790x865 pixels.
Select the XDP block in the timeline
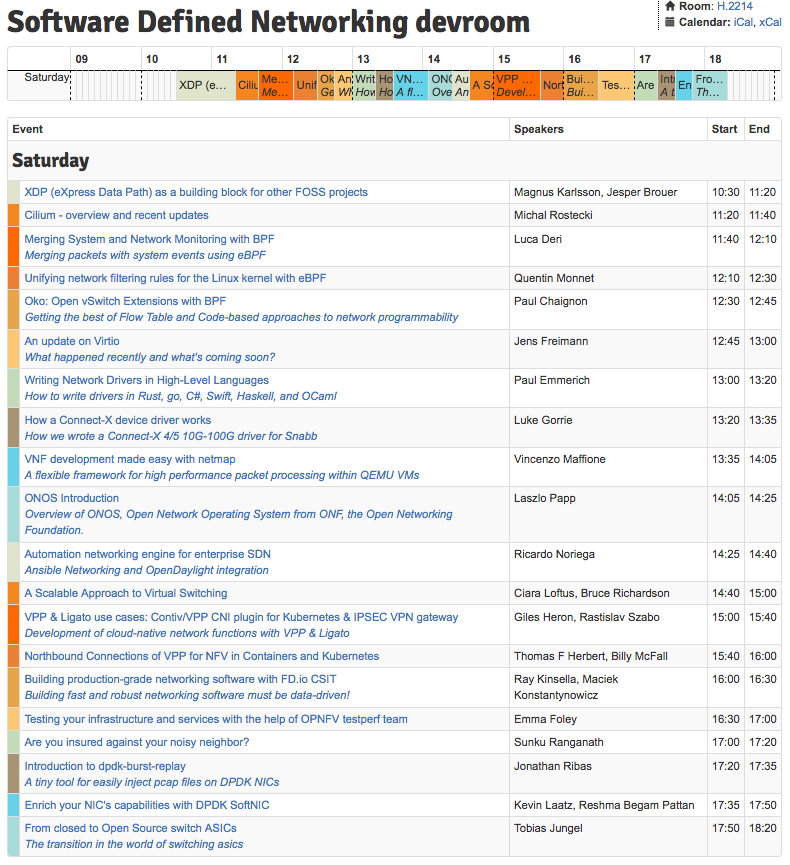205,86
